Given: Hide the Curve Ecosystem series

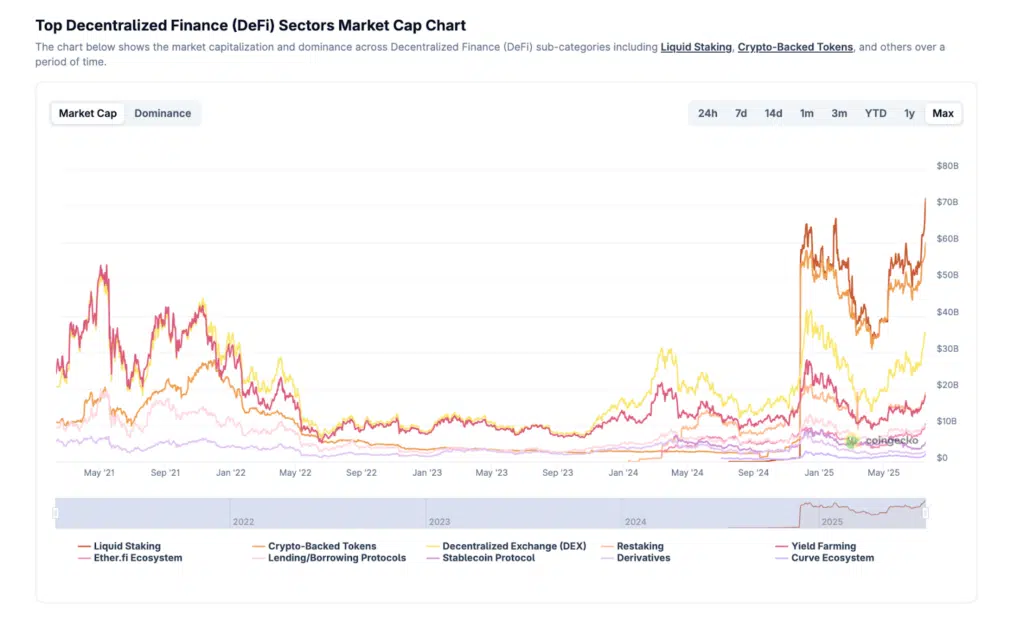Looking at the screenshot, I should (x=833, y=558).
